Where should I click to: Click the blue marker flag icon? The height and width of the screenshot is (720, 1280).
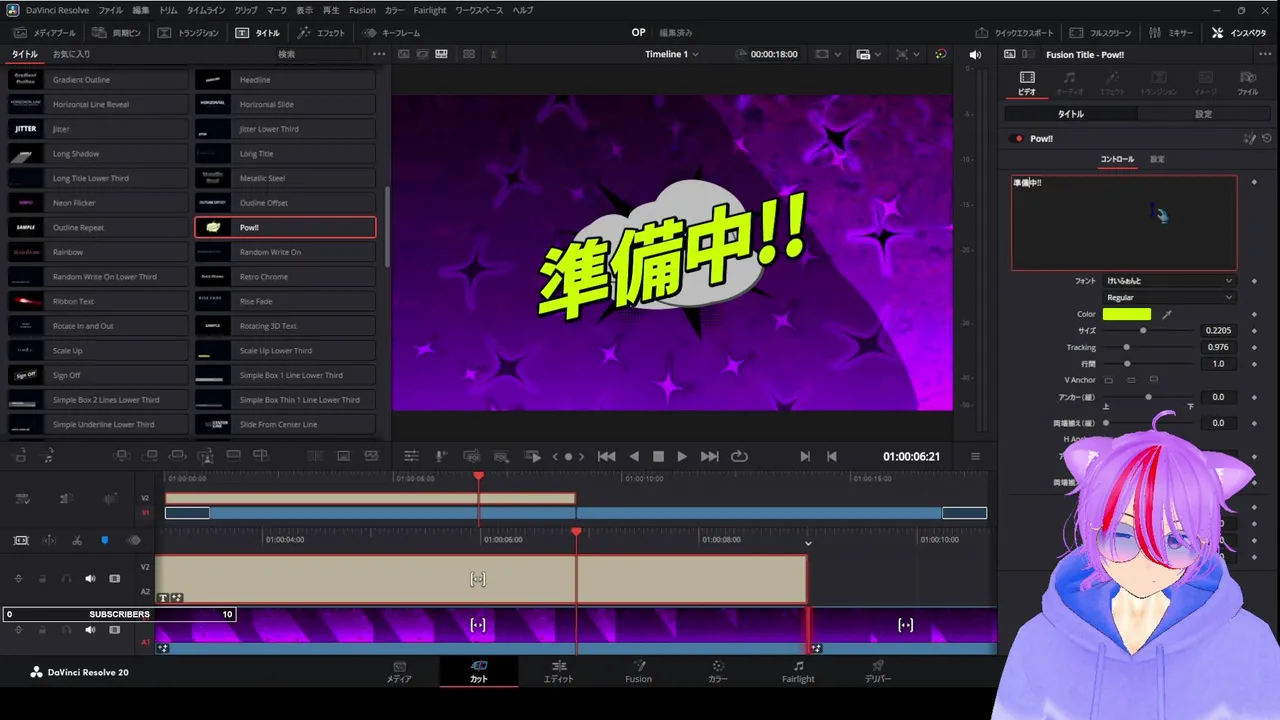[104, 540]
